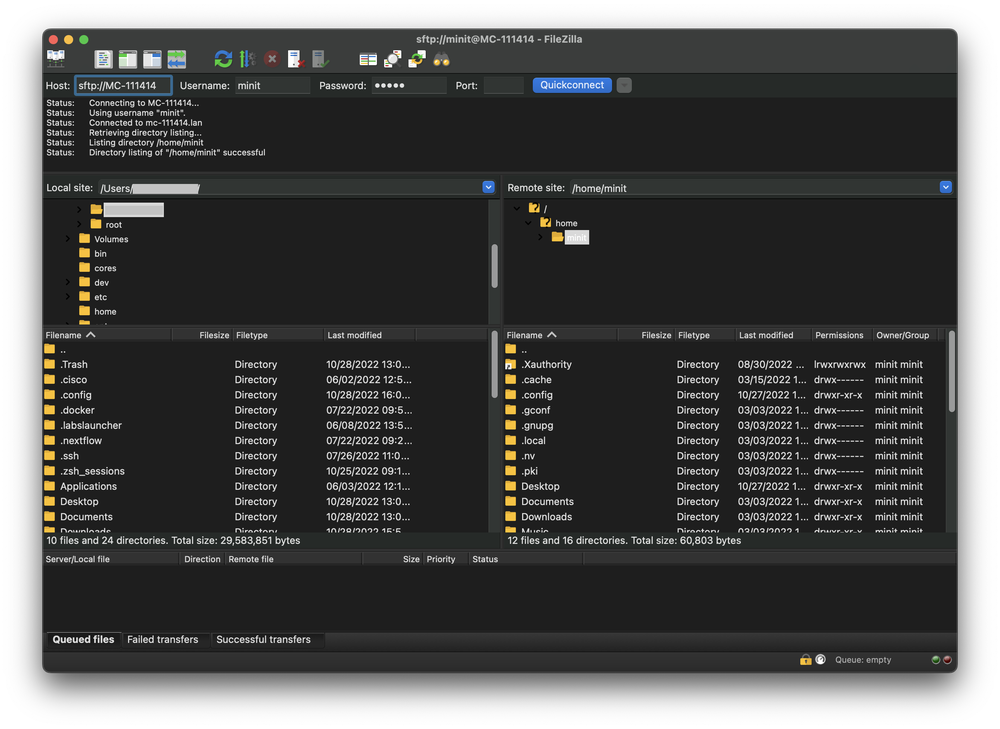Sort remote list by Owner/Group header
This screenshot has width=1000, height=729.
pos(904,335)
